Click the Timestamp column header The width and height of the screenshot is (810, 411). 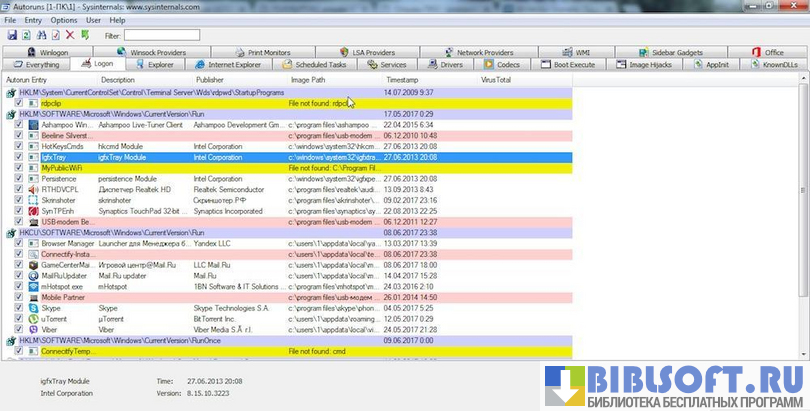(x=402, y=78)
